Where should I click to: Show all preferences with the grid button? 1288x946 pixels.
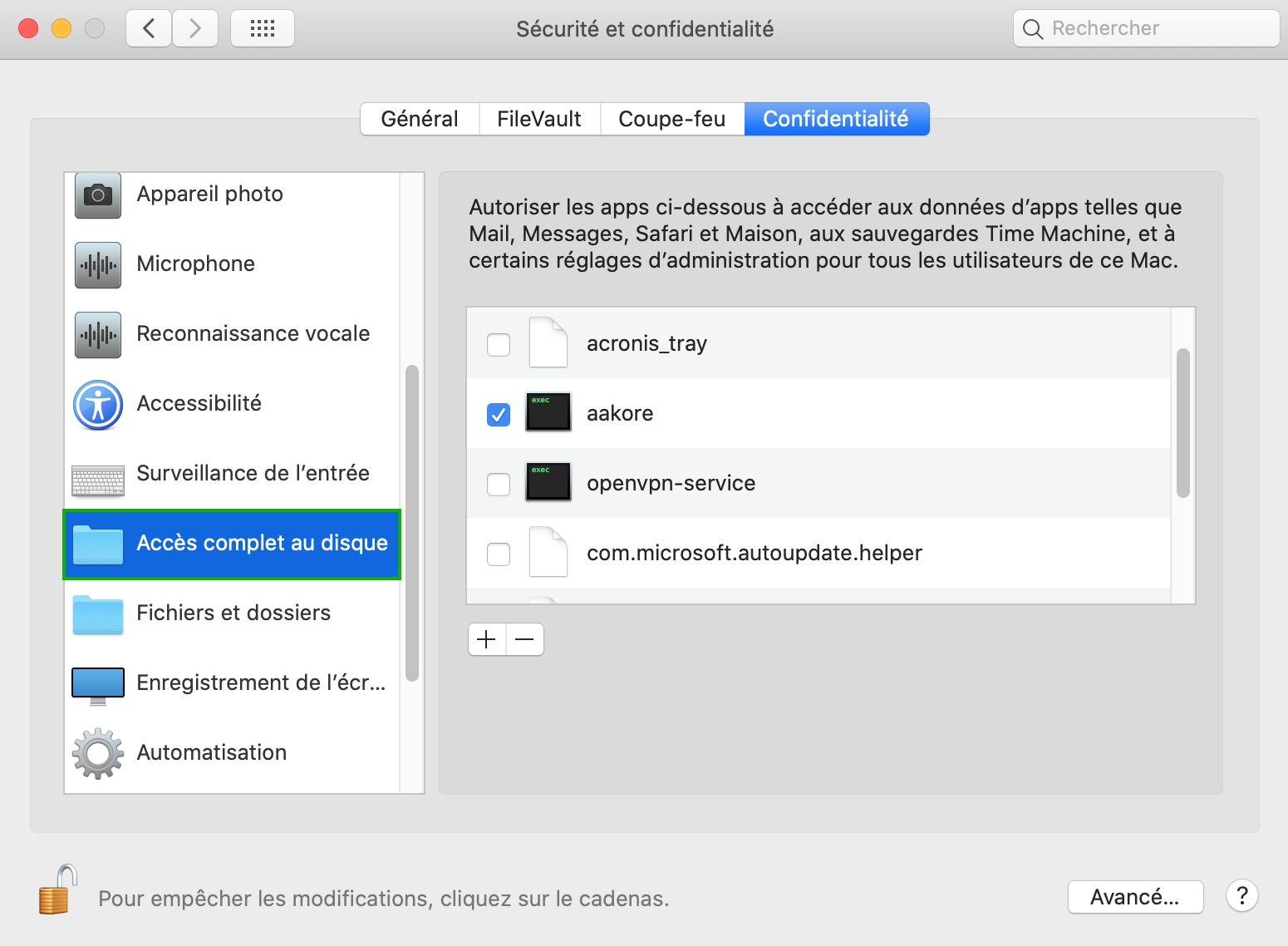(x=263, y=28)
